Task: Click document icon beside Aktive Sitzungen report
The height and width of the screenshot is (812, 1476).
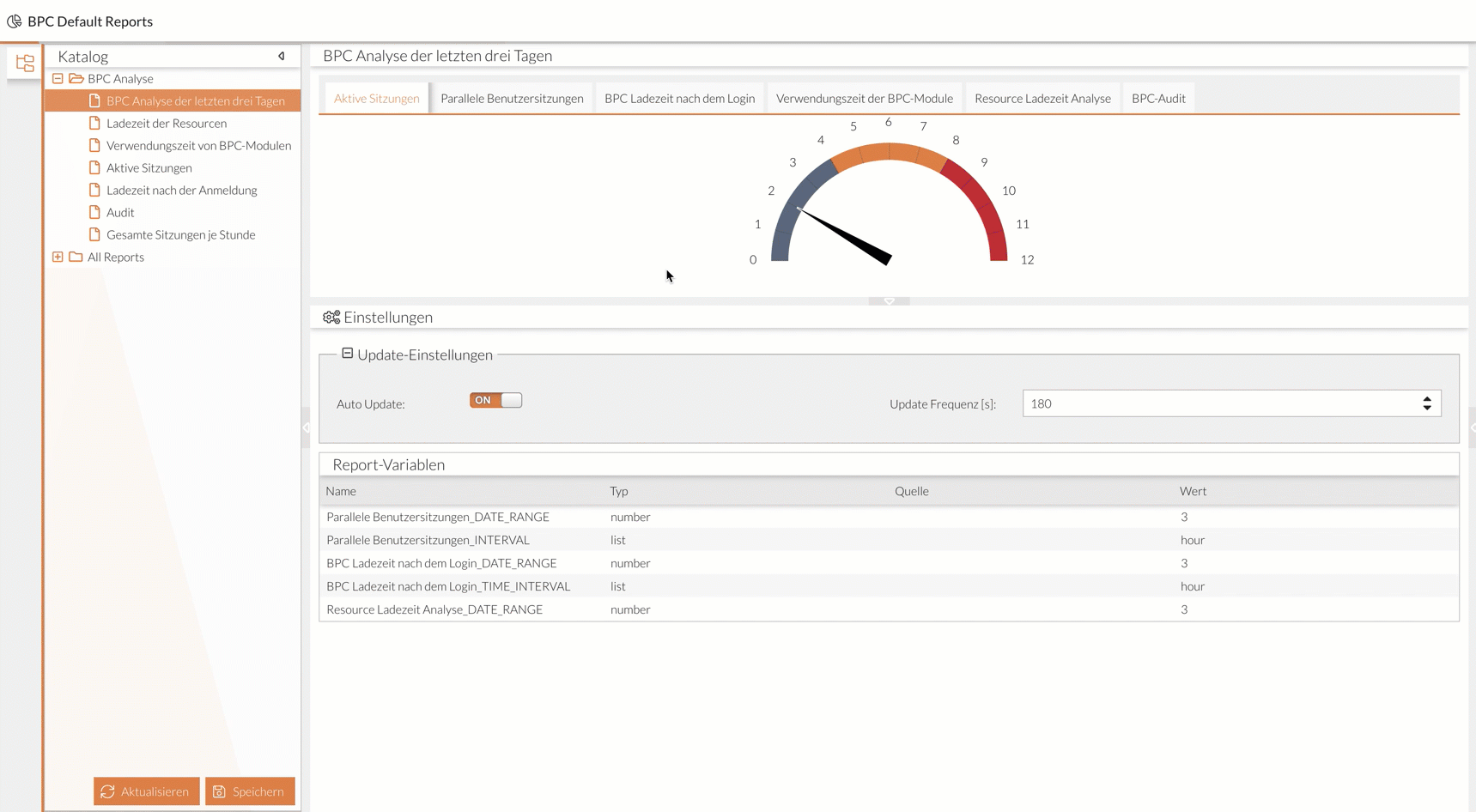Action: point(94,168)
